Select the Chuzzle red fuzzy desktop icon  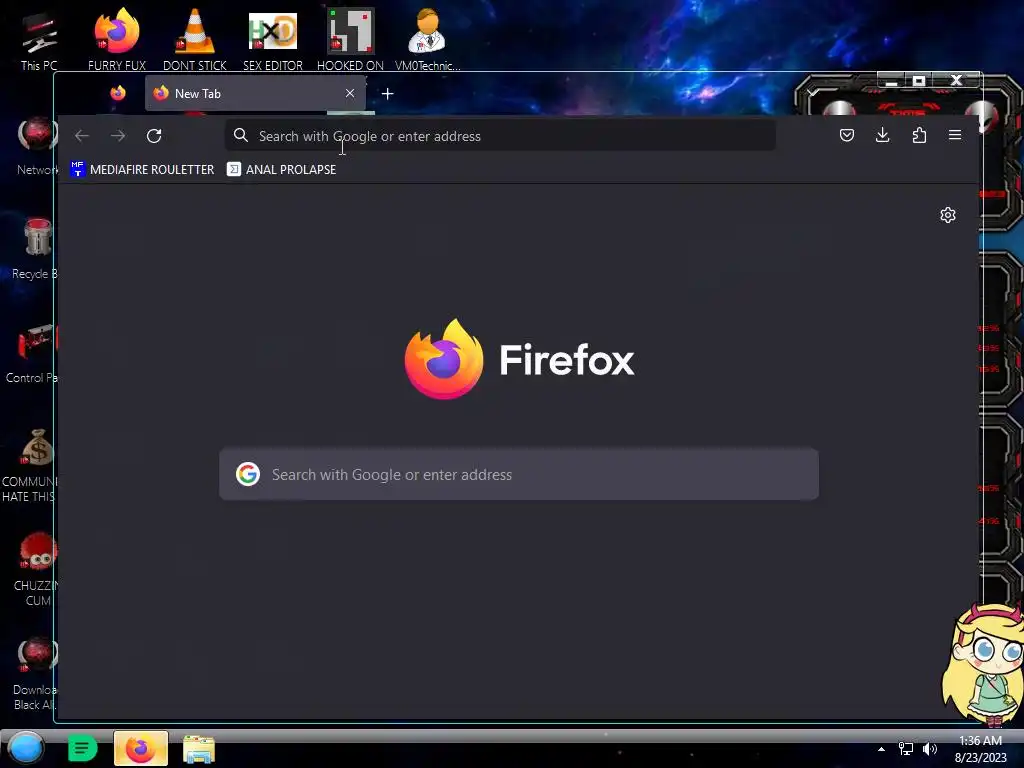pyautogui.click(x=35, y=569)
